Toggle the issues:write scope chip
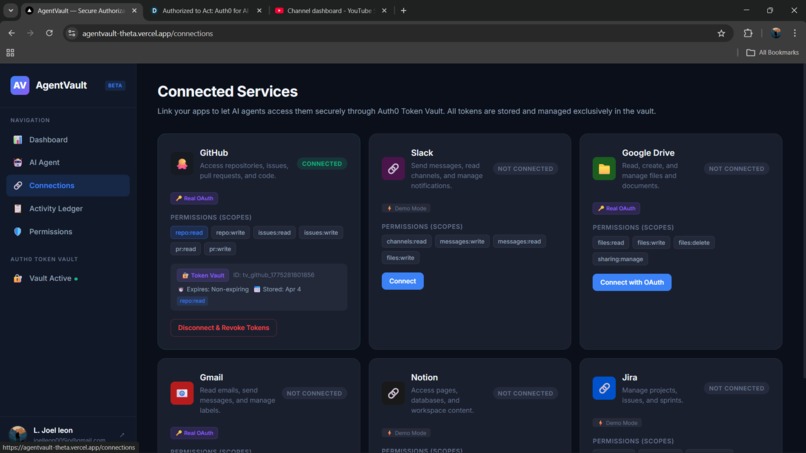 [x=321, y=233]
